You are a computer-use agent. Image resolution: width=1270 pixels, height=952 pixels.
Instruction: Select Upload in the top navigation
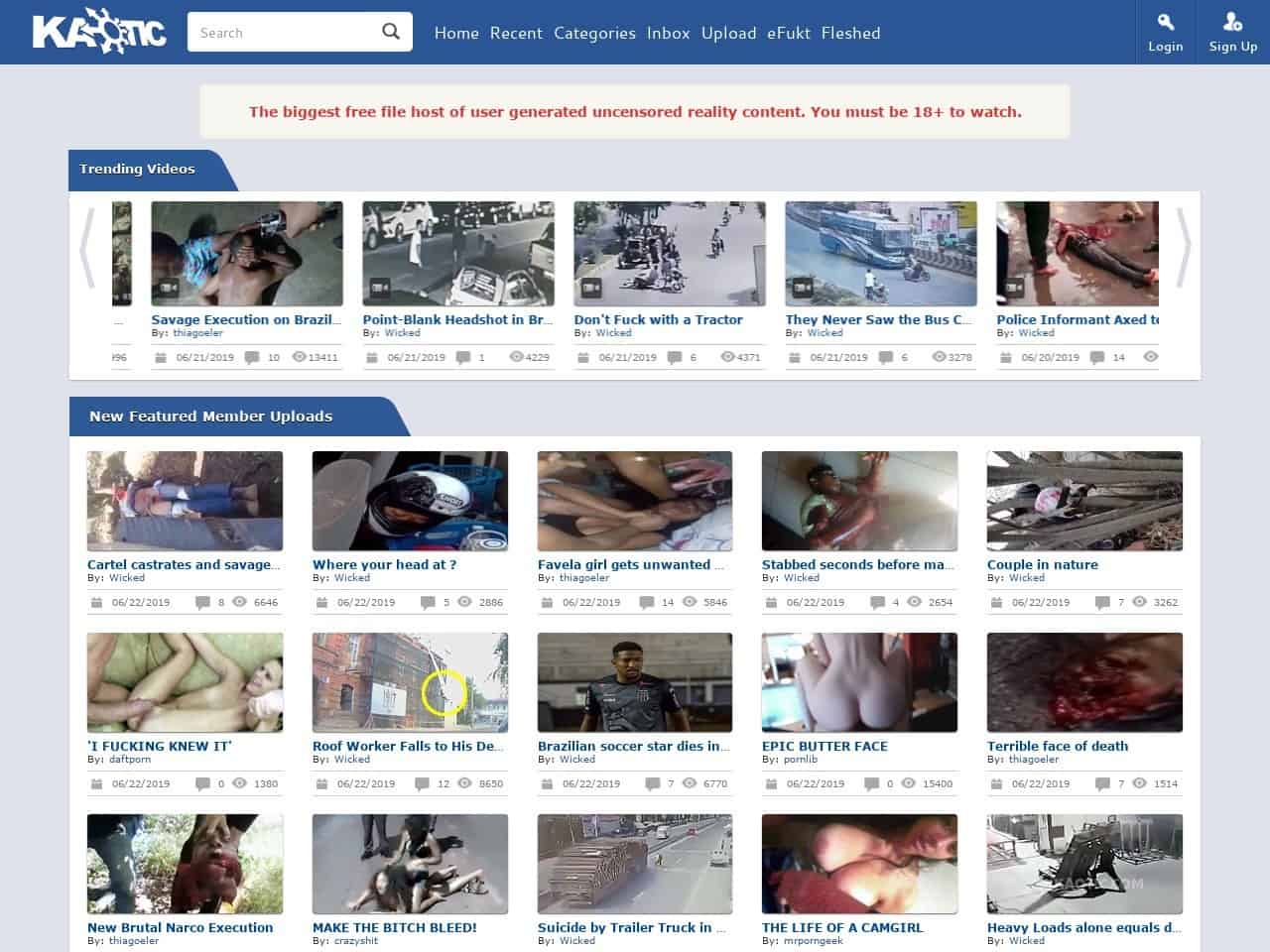click(x=728, y=33)
